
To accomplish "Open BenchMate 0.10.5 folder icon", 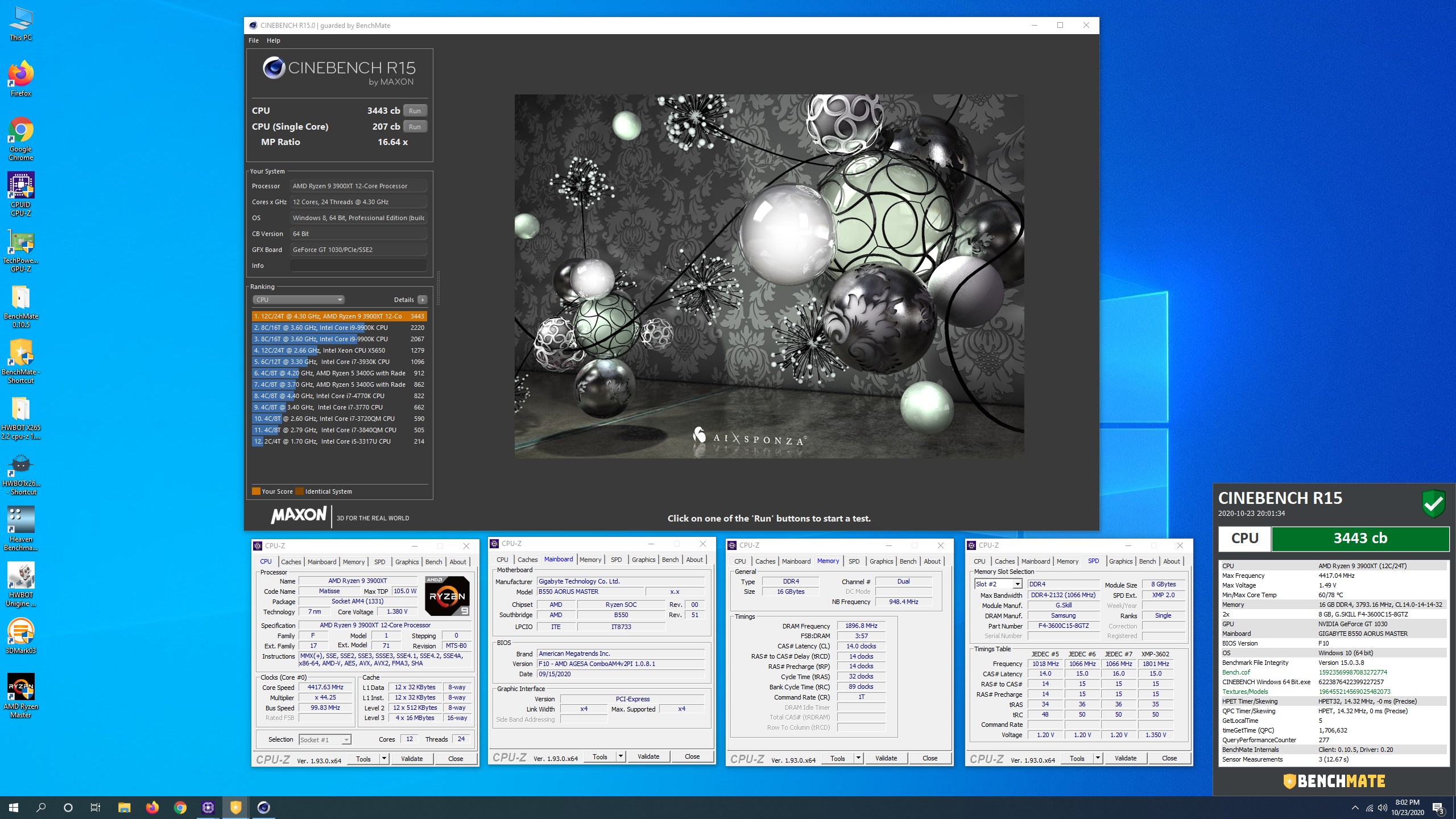I will [21, 306].
